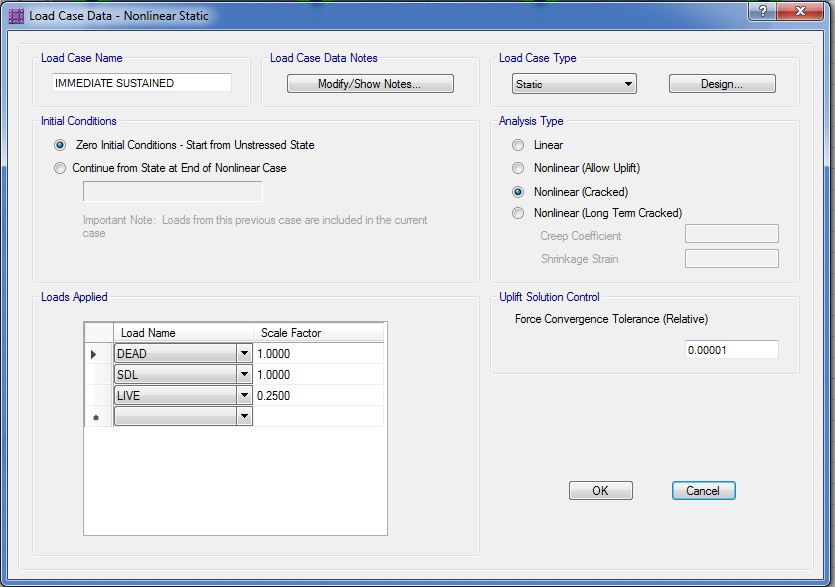Image resolution: width=835 pixels, height=587 pixels.
Task: Click the SDL scale factor 1.0000 cell
Action: pyautogui.click(x=318, y=374)
